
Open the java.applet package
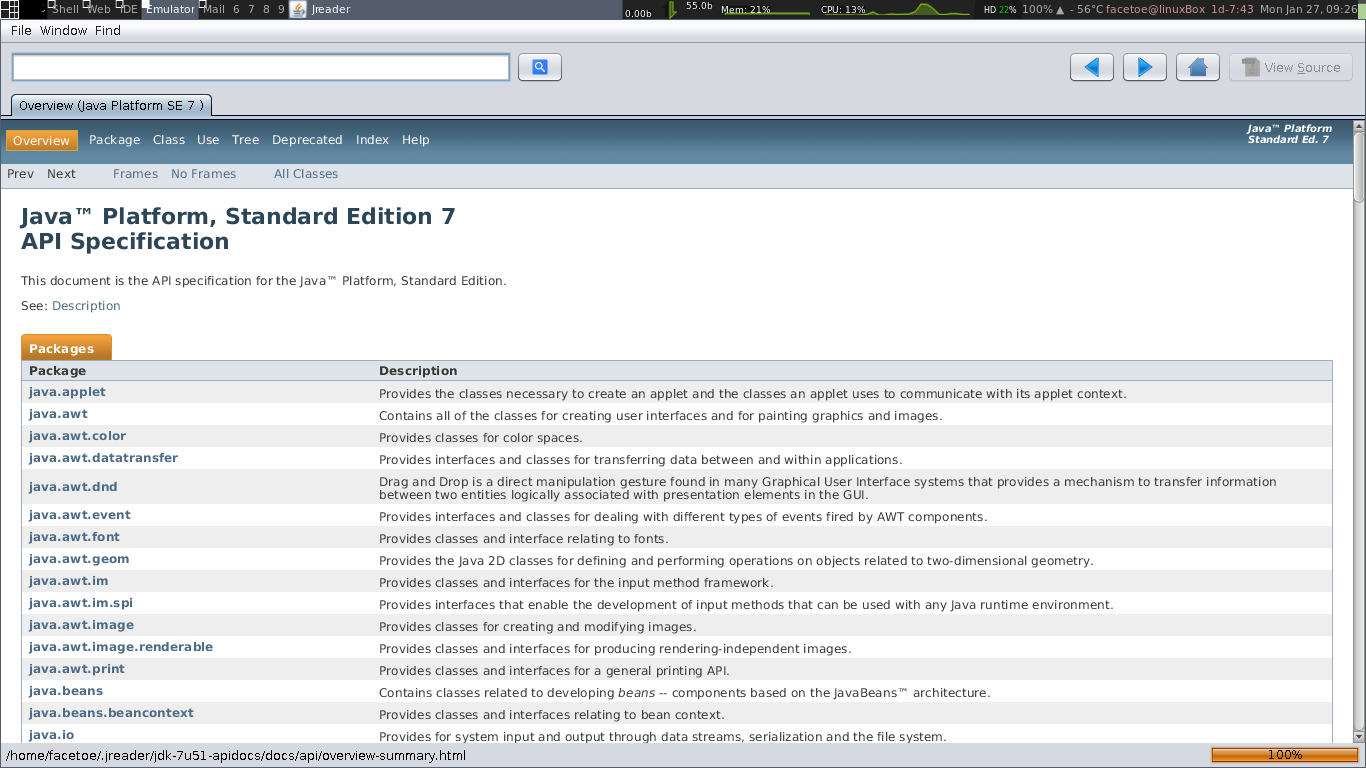coord(67,392)
